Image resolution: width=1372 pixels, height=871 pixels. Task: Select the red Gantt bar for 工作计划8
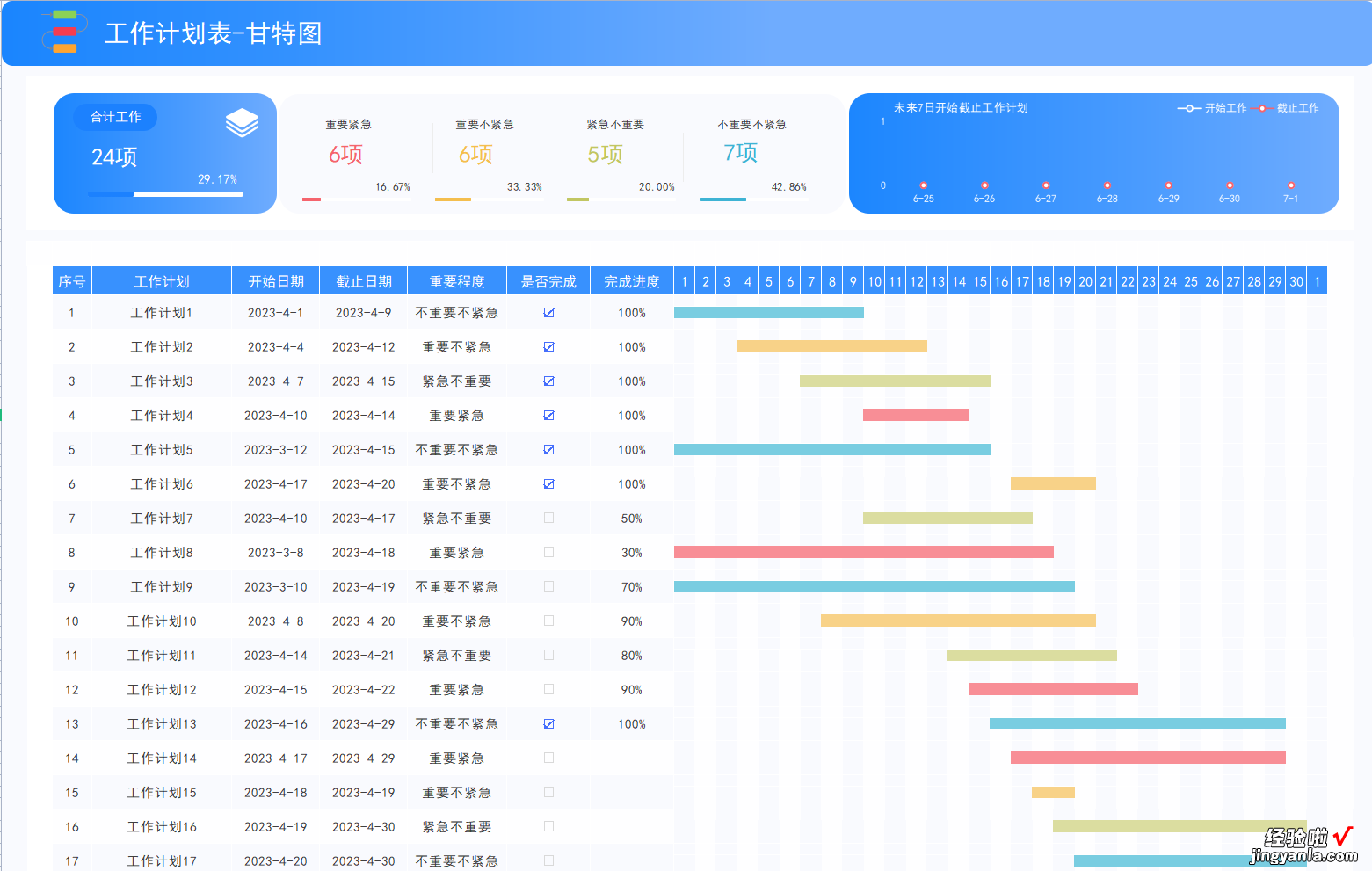(x=864, y=552)
